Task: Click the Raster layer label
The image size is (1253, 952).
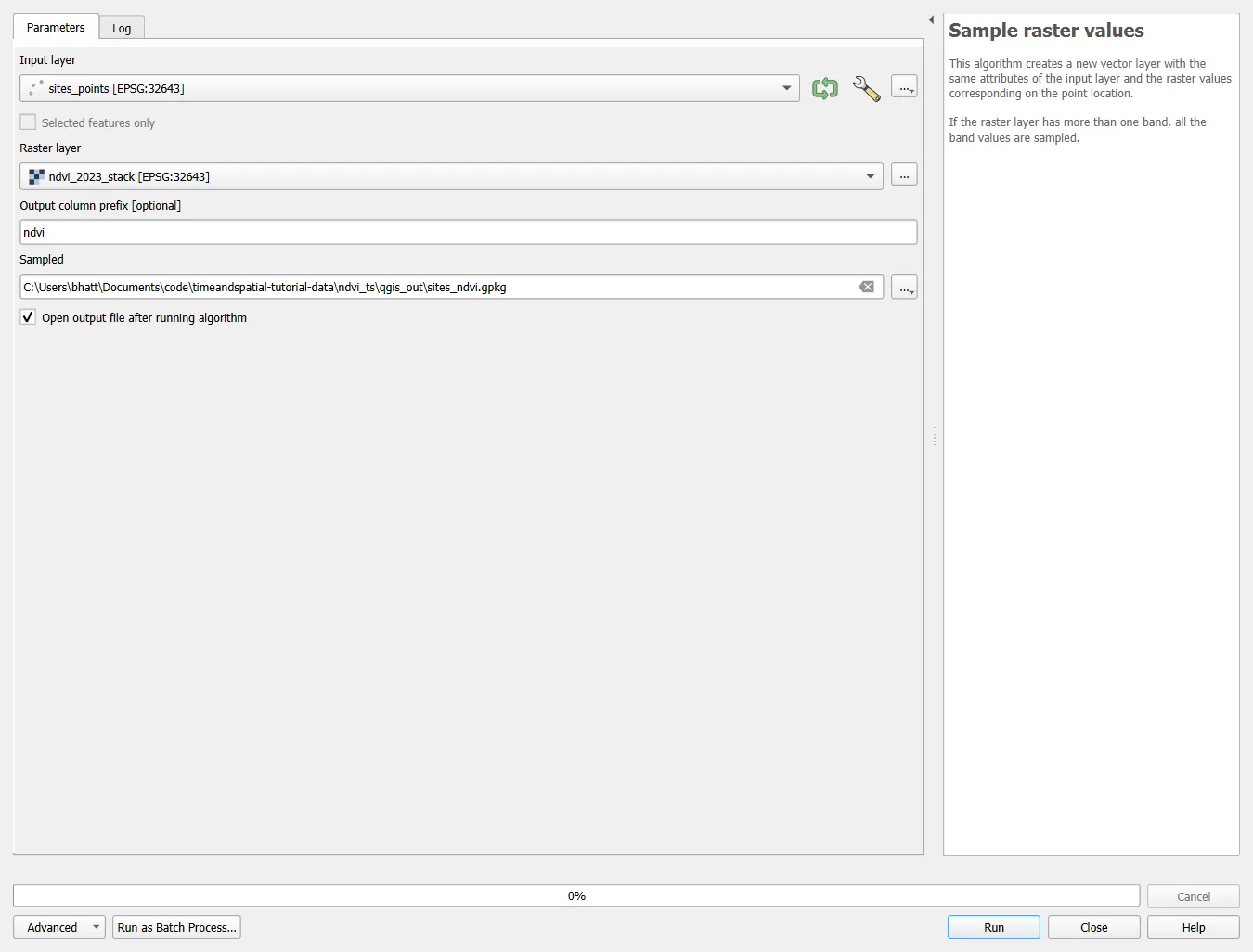Action: point(50,148)
